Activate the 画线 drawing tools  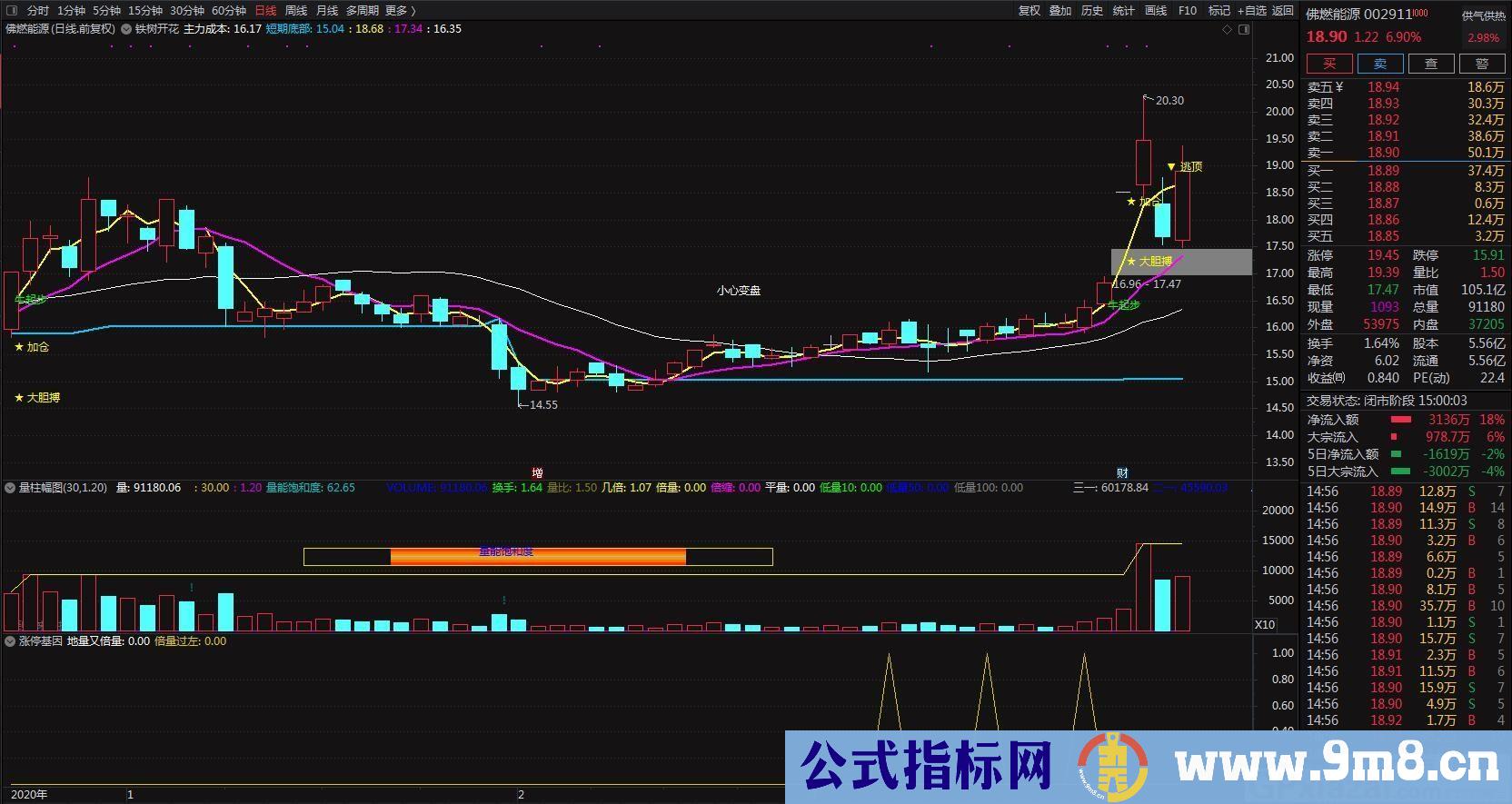1156,11
